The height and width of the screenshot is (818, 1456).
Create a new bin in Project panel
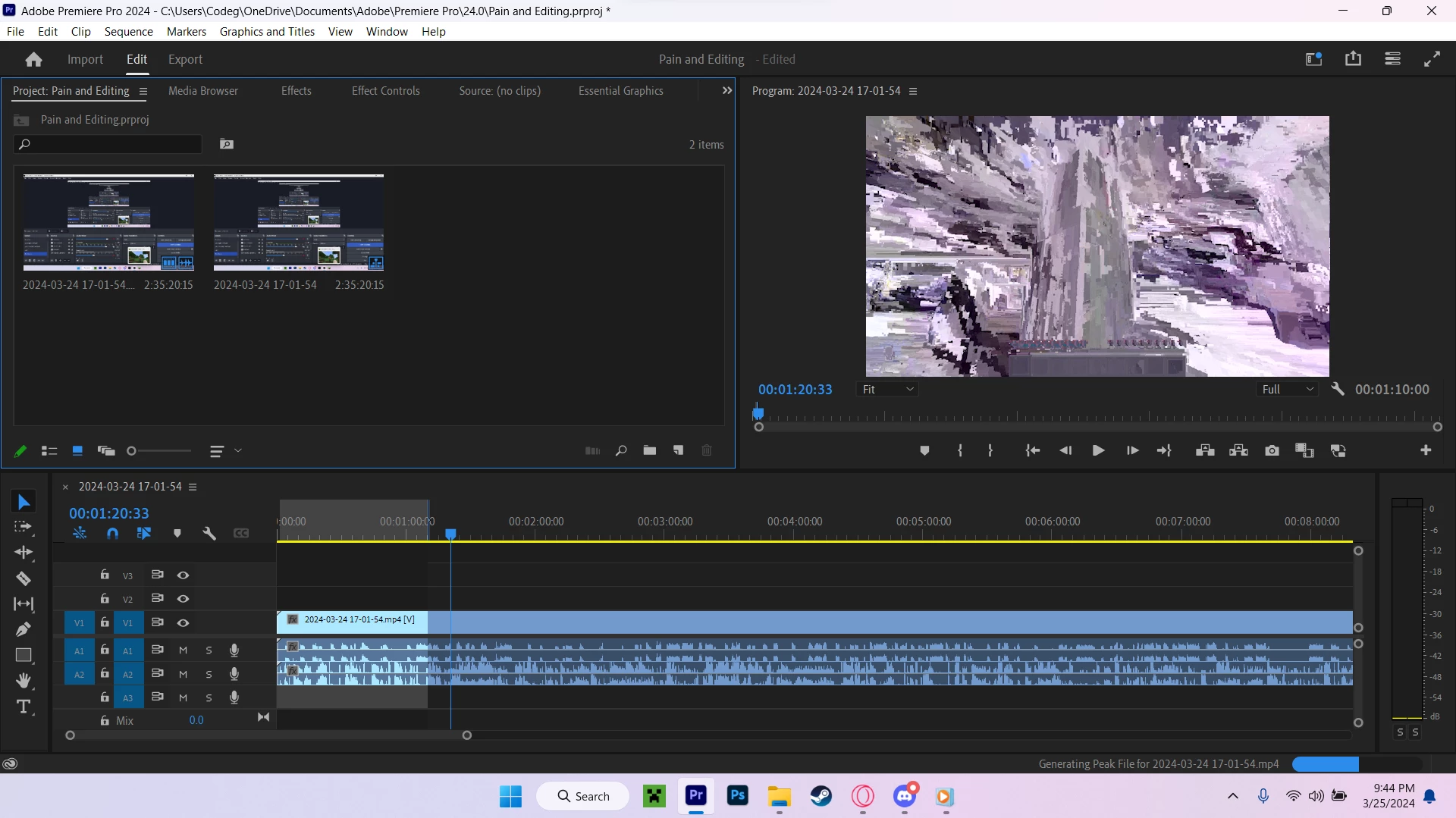coord(650,450)
